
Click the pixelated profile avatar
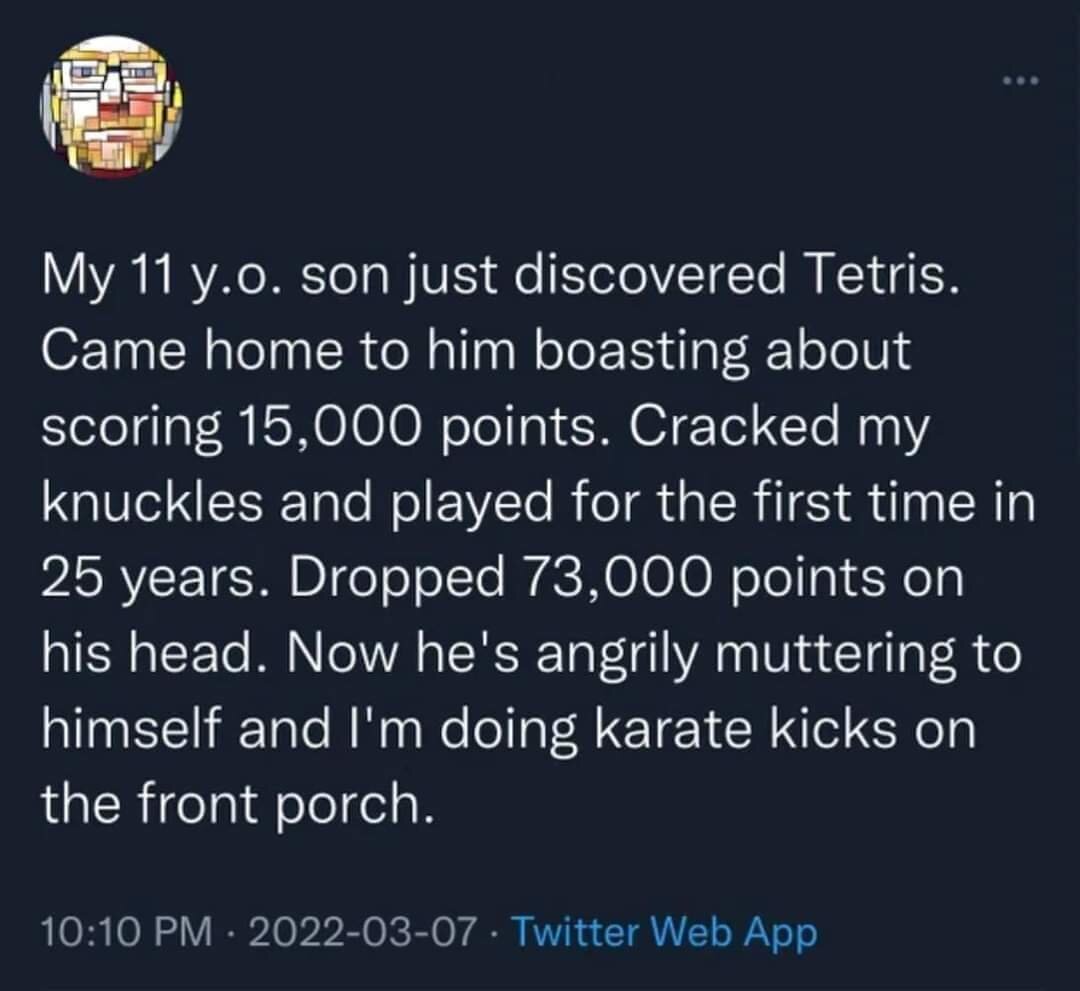[x=111, y=107]
